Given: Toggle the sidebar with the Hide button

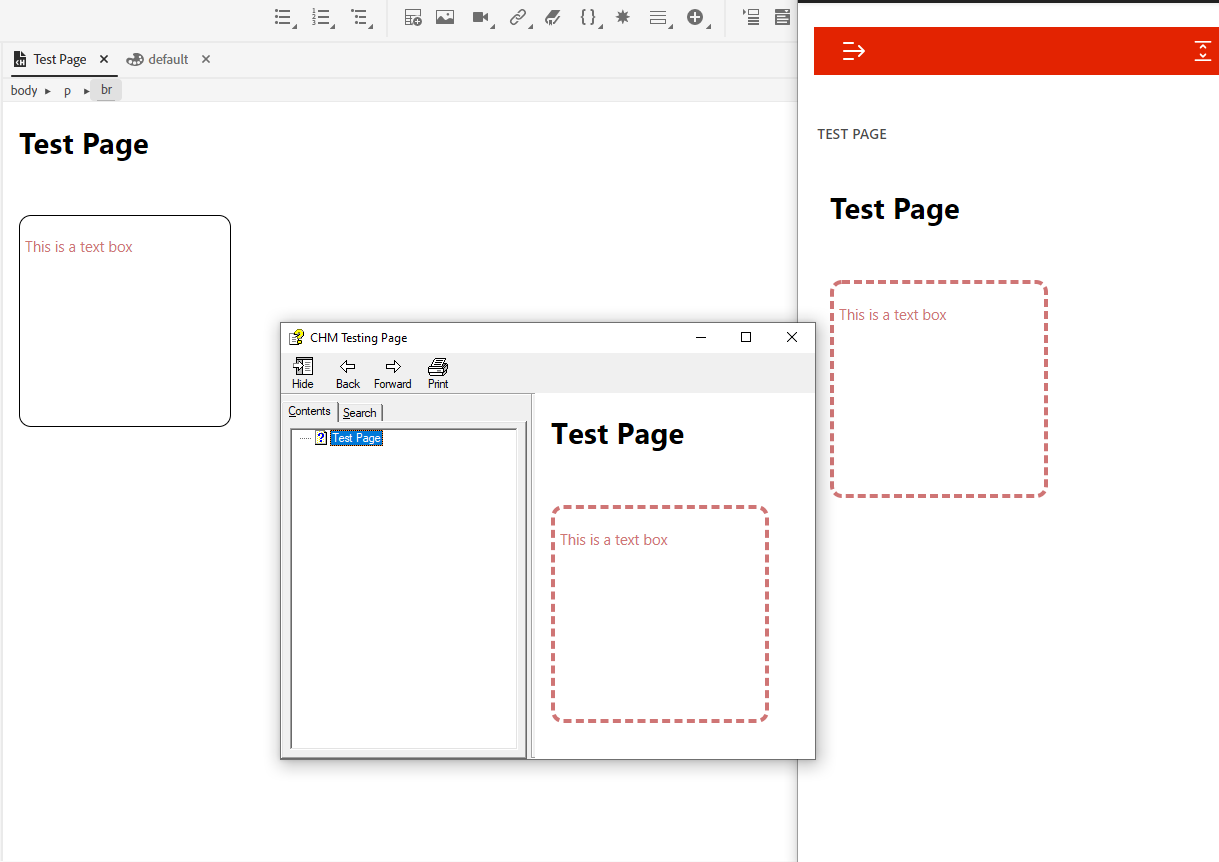Looking at the screenshot, I should (x=302, y=373).
